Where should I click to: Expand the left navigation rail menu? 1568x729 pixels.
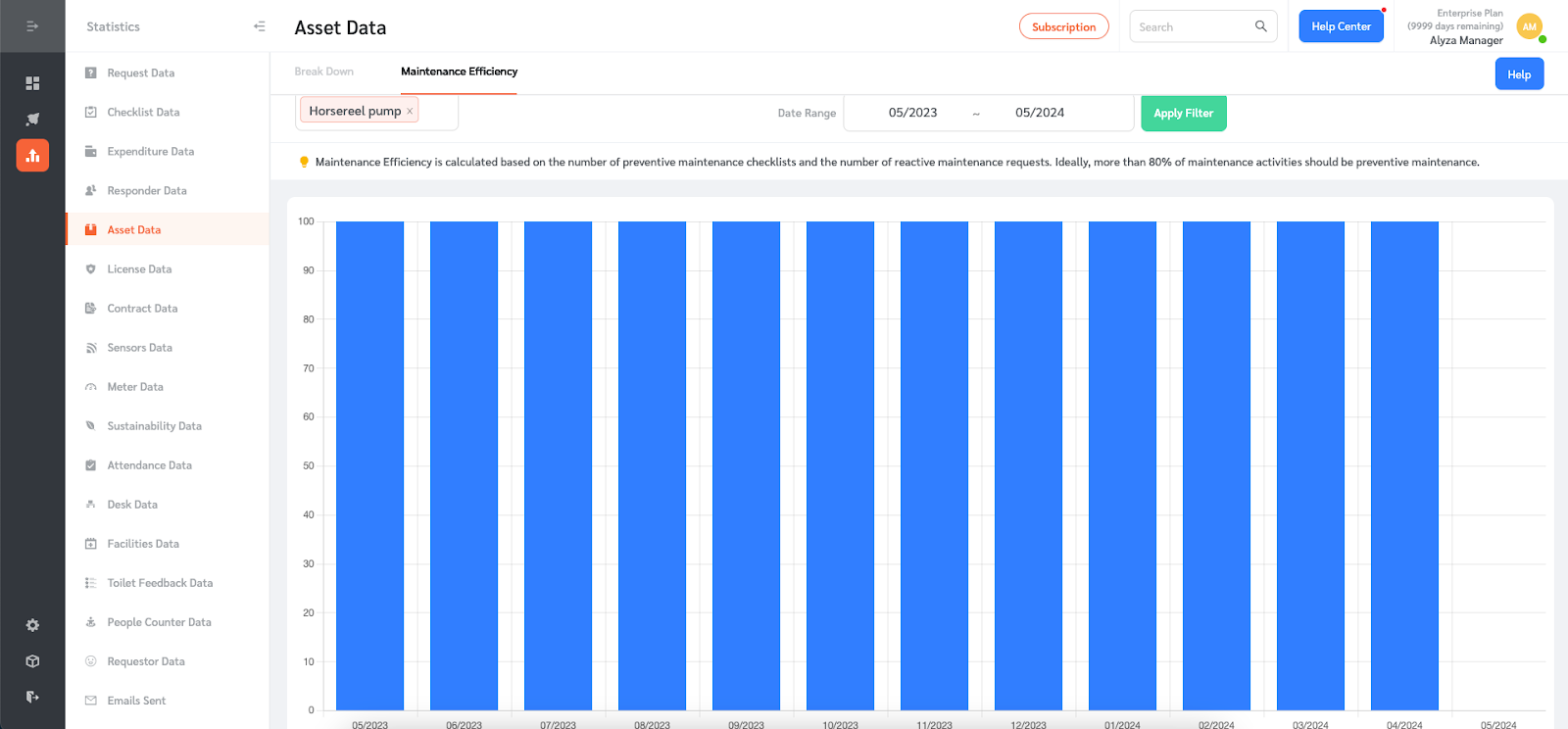(x=32, y=26)
